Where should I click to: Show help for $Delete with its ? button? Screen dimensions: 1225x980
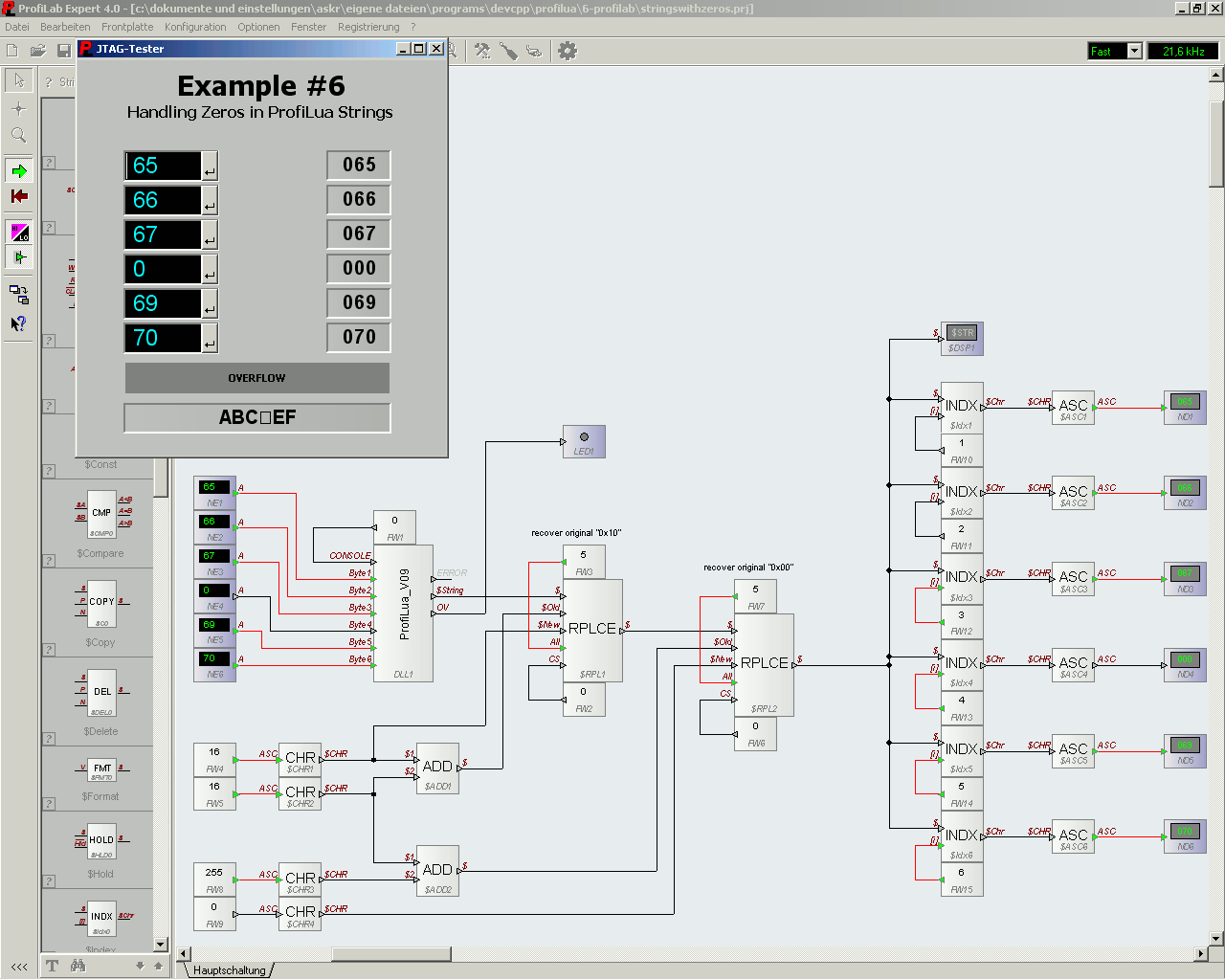[x=49, y=739]
